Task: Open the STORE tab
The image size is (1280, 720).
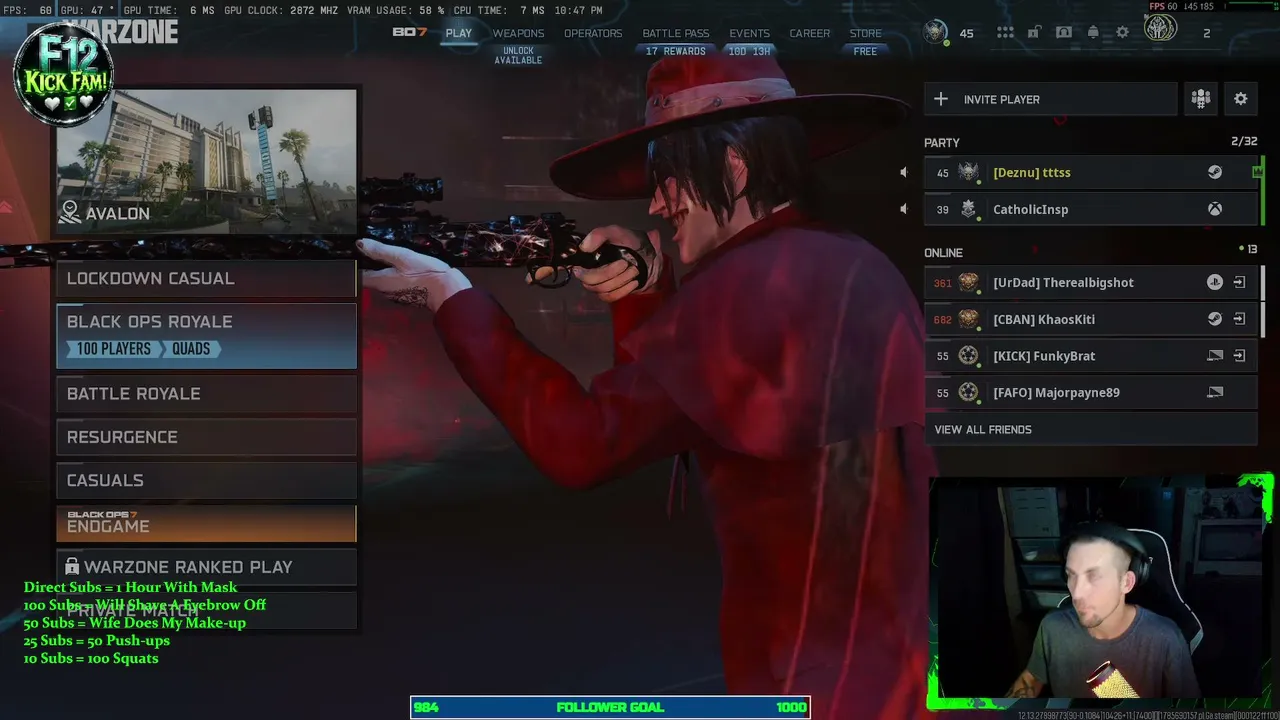Action: [x=866, y=33]
